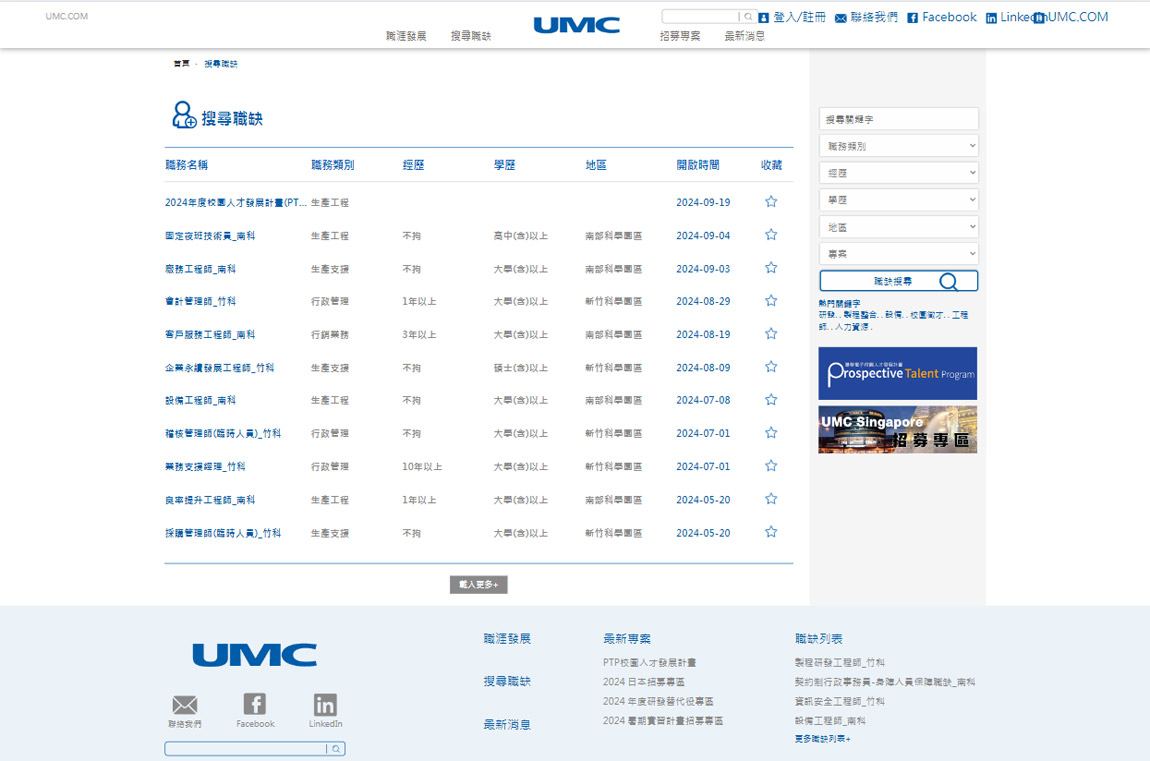
Task: Star the 固定夜班技術員_南科 job as favorite
Action: [x=771, y=235]
